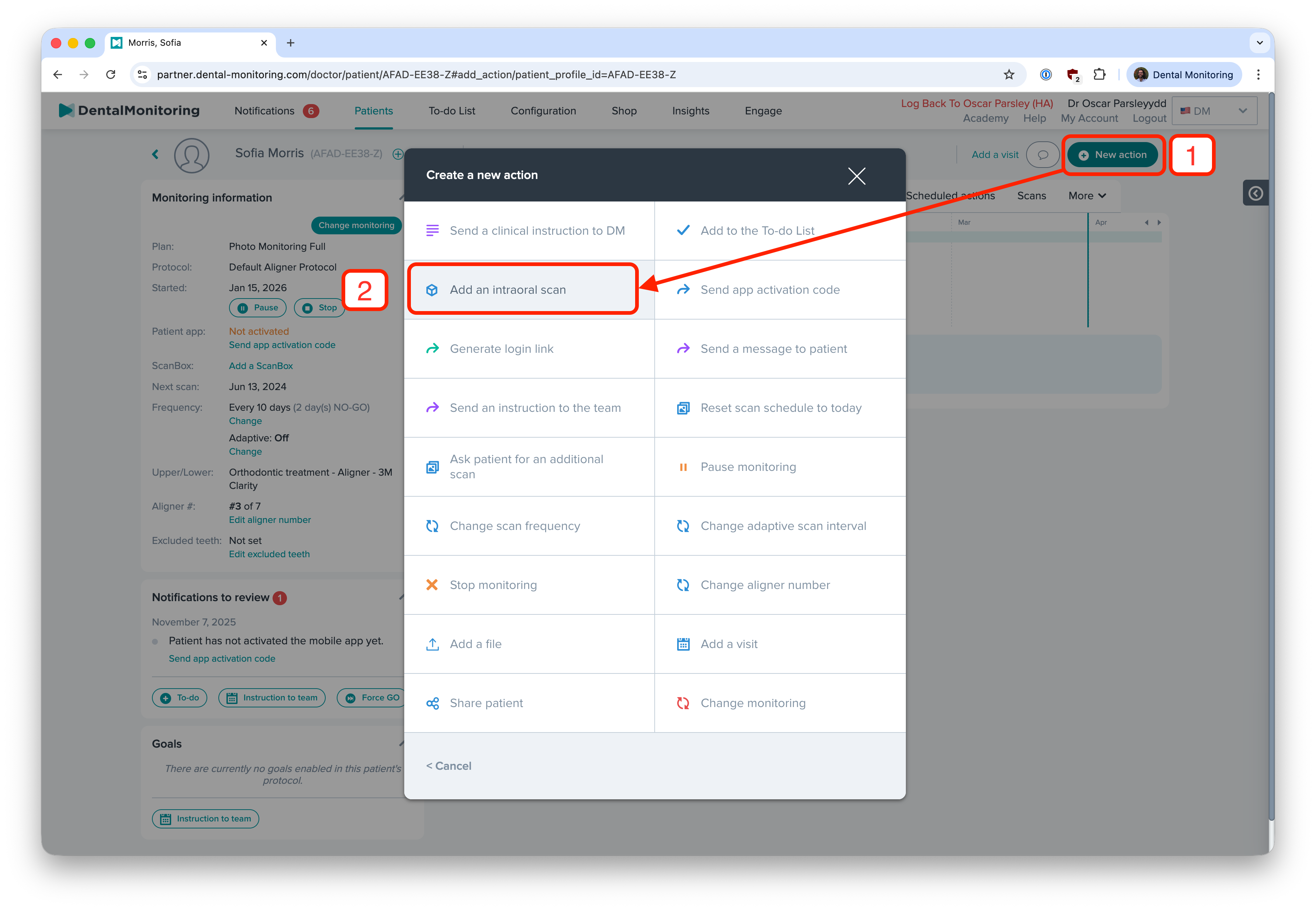Open the side panel arrow on right edge

1255,193
